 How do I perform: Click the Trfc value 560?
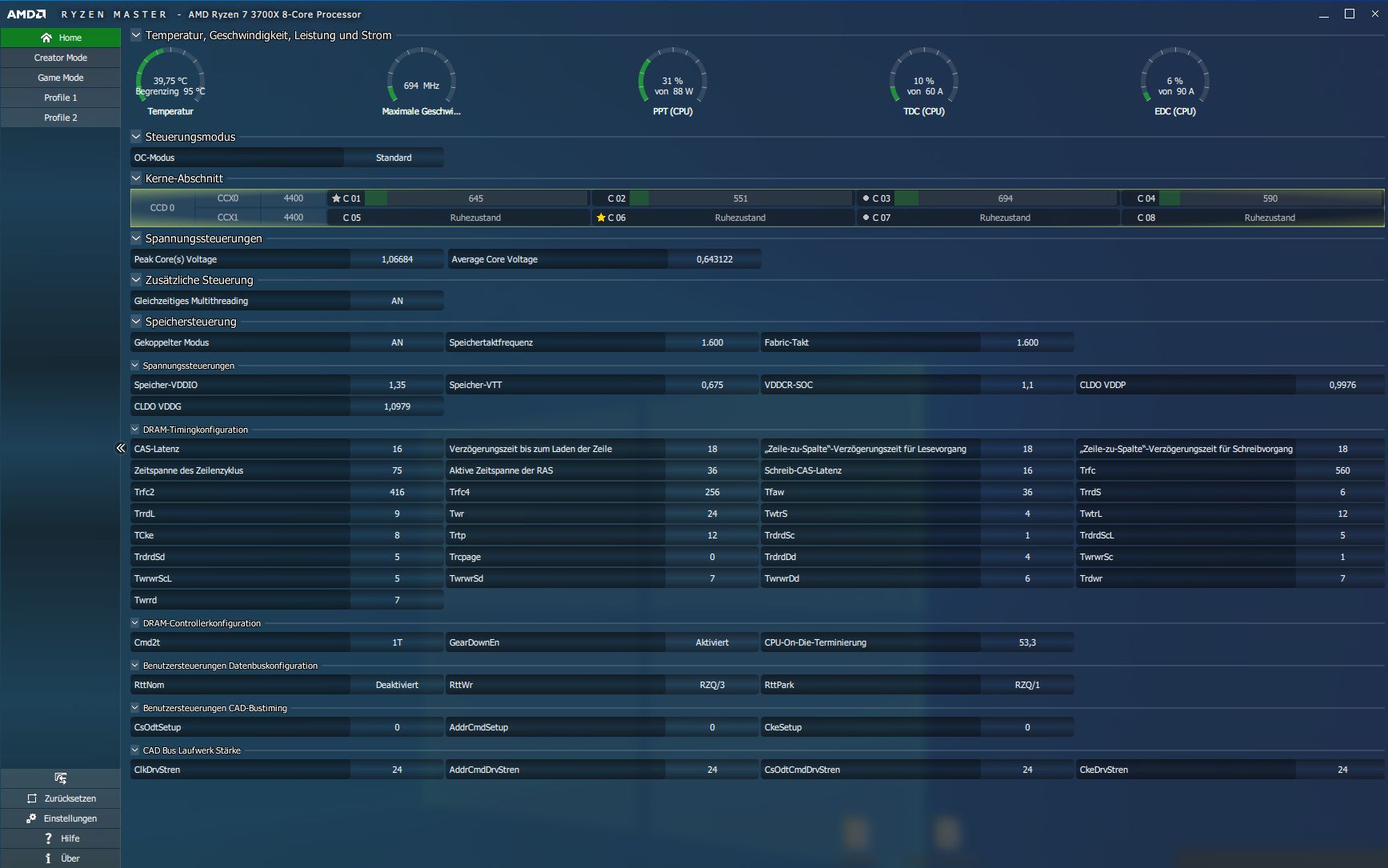pyautogui.click(x=1342, y=470)
